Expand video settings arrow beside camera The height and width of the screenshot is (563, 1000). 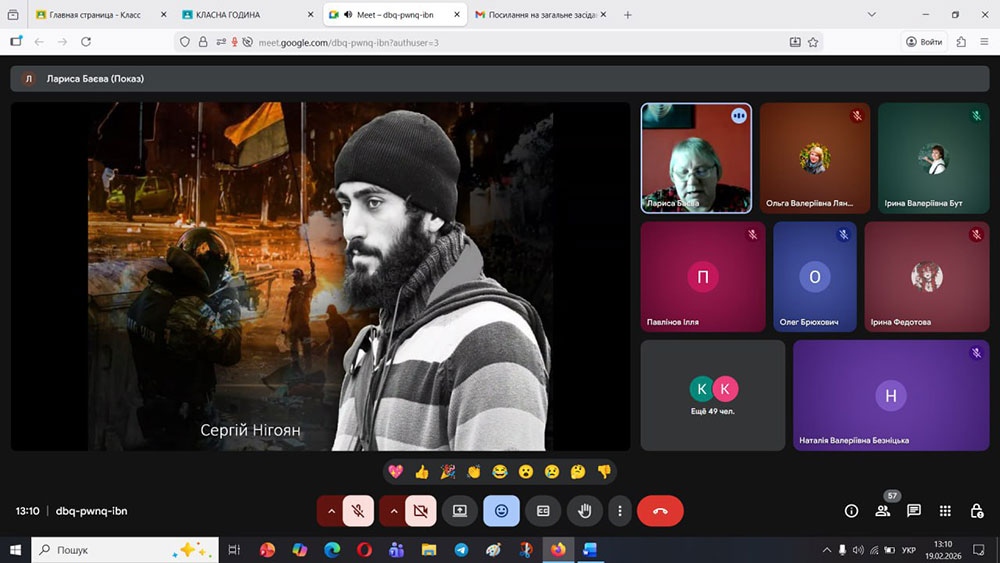pyautogui.click(x=393, y=511)
